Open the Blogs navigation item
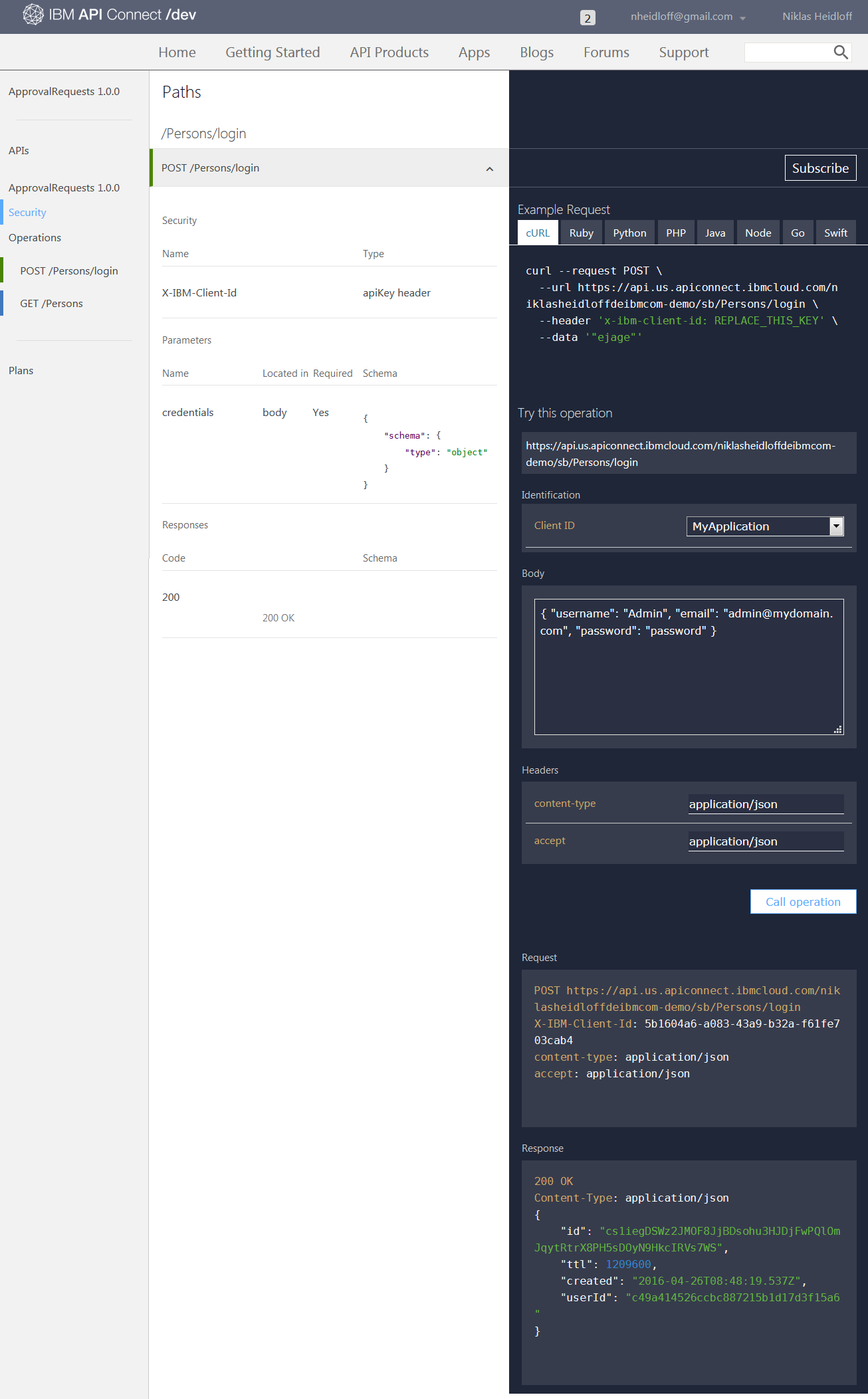The image size is (868, 1399). coord(537,53)
